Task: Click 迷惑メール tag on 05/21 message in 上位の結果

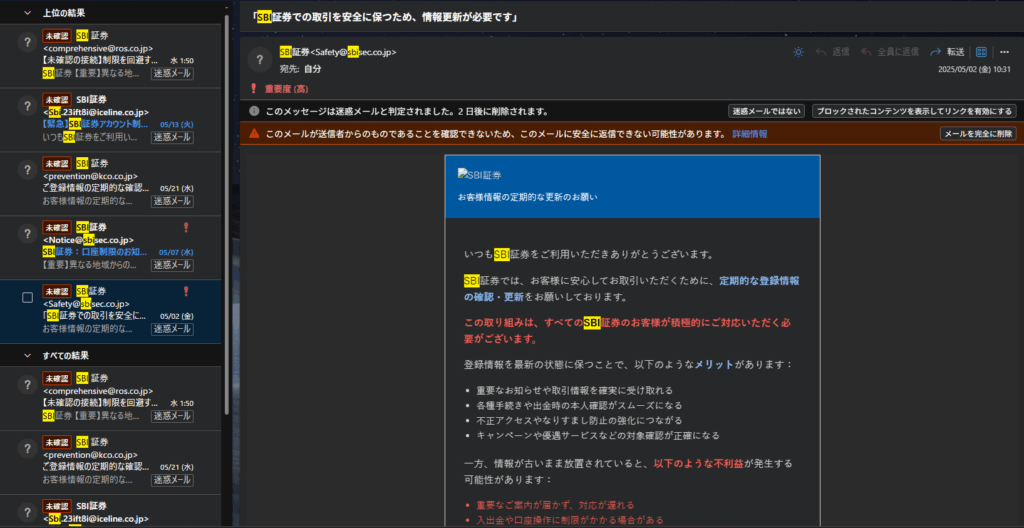Action: (172, 201)
